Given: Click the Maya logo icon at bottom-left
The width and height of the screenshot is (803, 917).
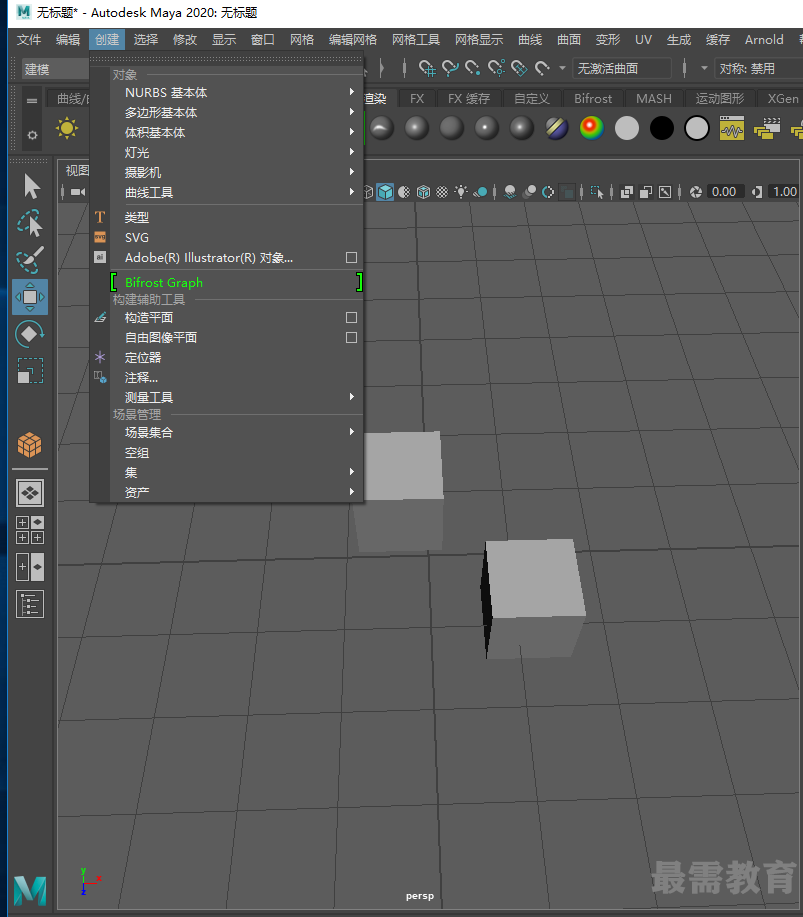Looking at the screenshot, I should point(30,891).
